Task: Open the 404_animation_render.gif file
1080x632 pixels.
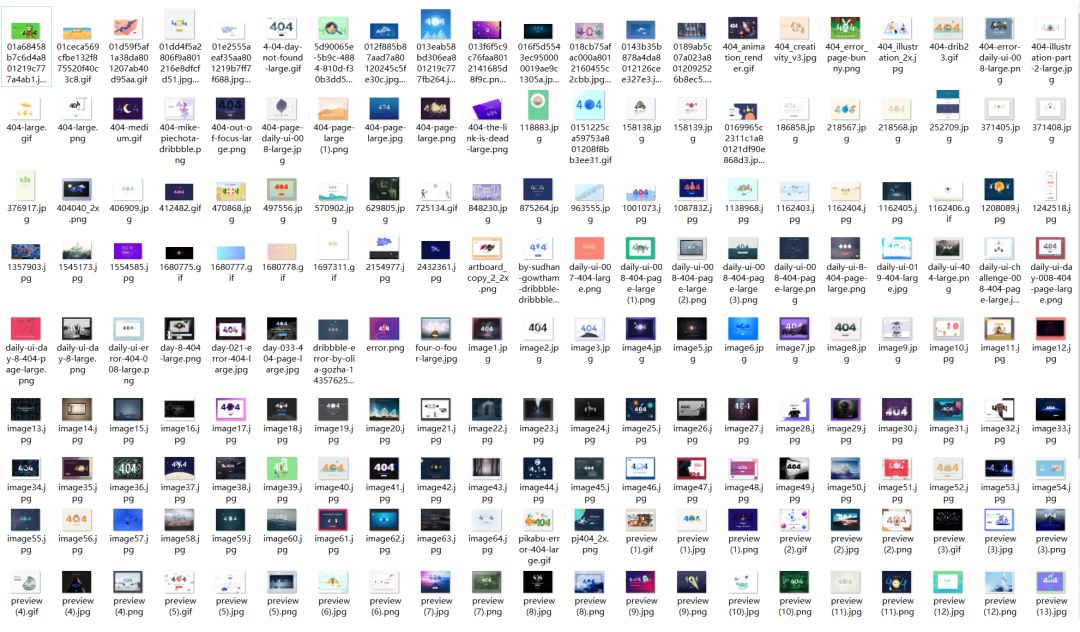Action: click(742, 28)
